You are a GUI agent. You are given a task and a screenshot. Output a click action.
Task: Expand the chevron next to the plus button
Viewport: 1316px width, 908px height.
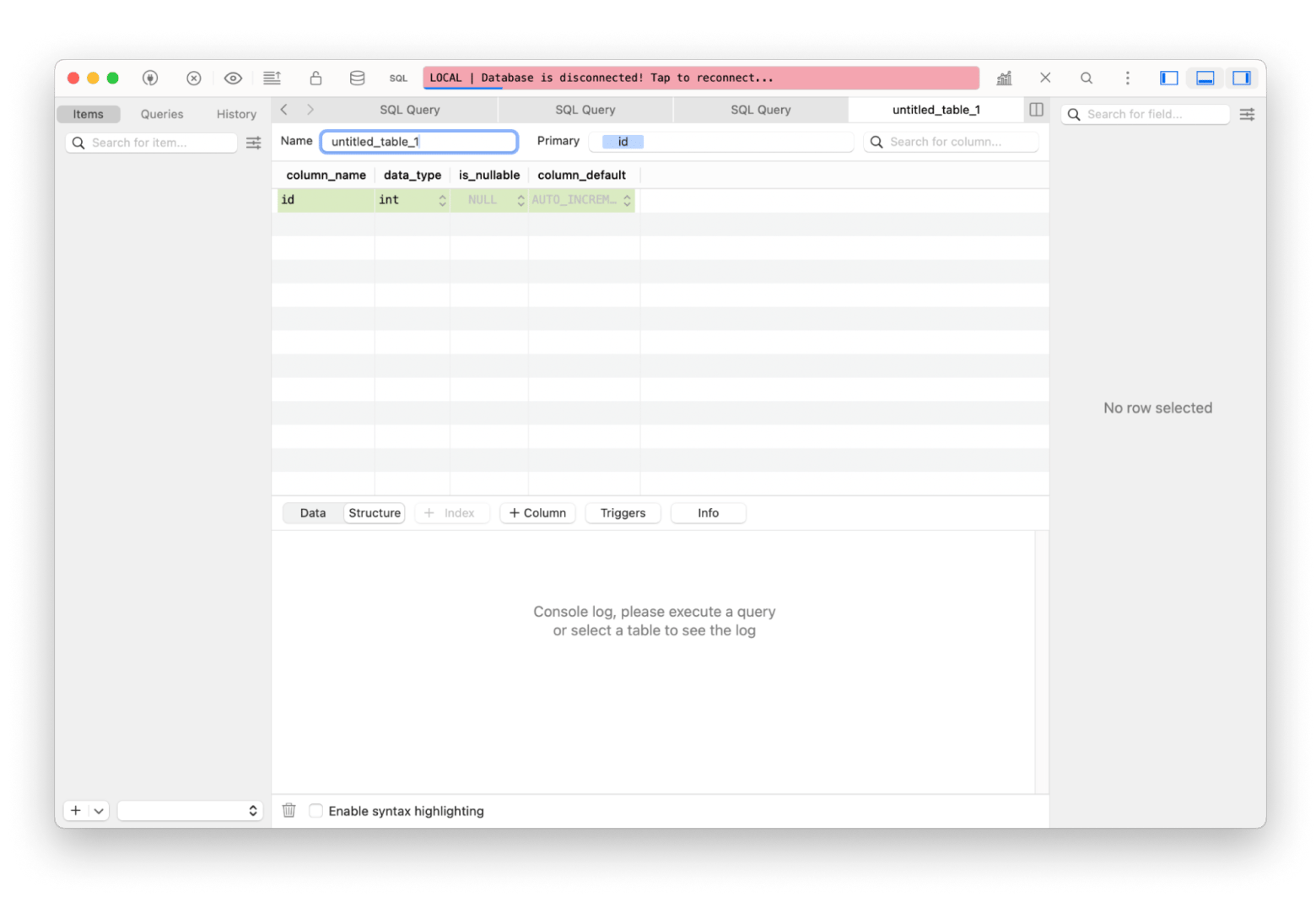tap(99, 810)
